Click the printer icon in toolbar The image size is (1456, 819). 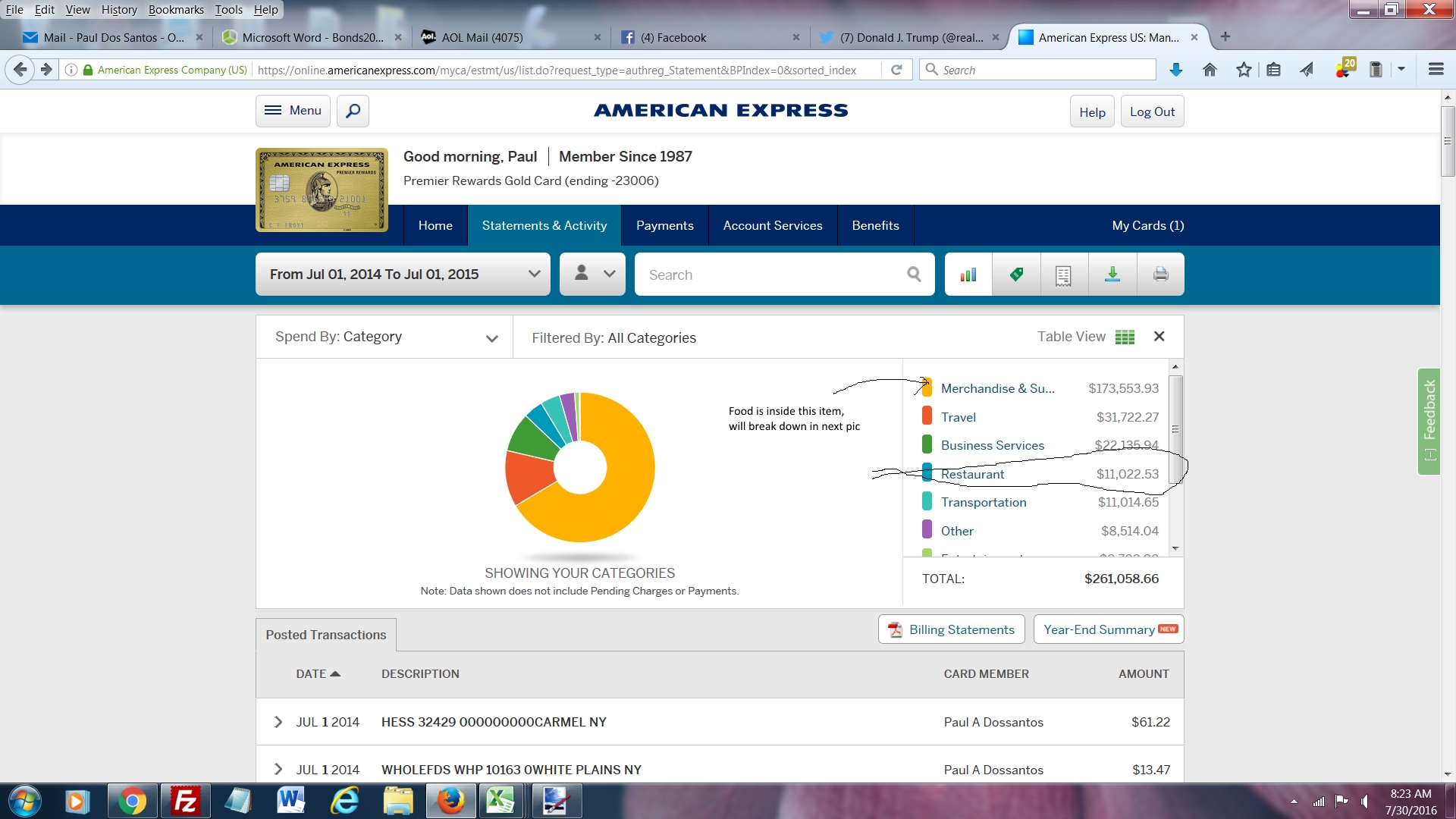point(1160,275)
